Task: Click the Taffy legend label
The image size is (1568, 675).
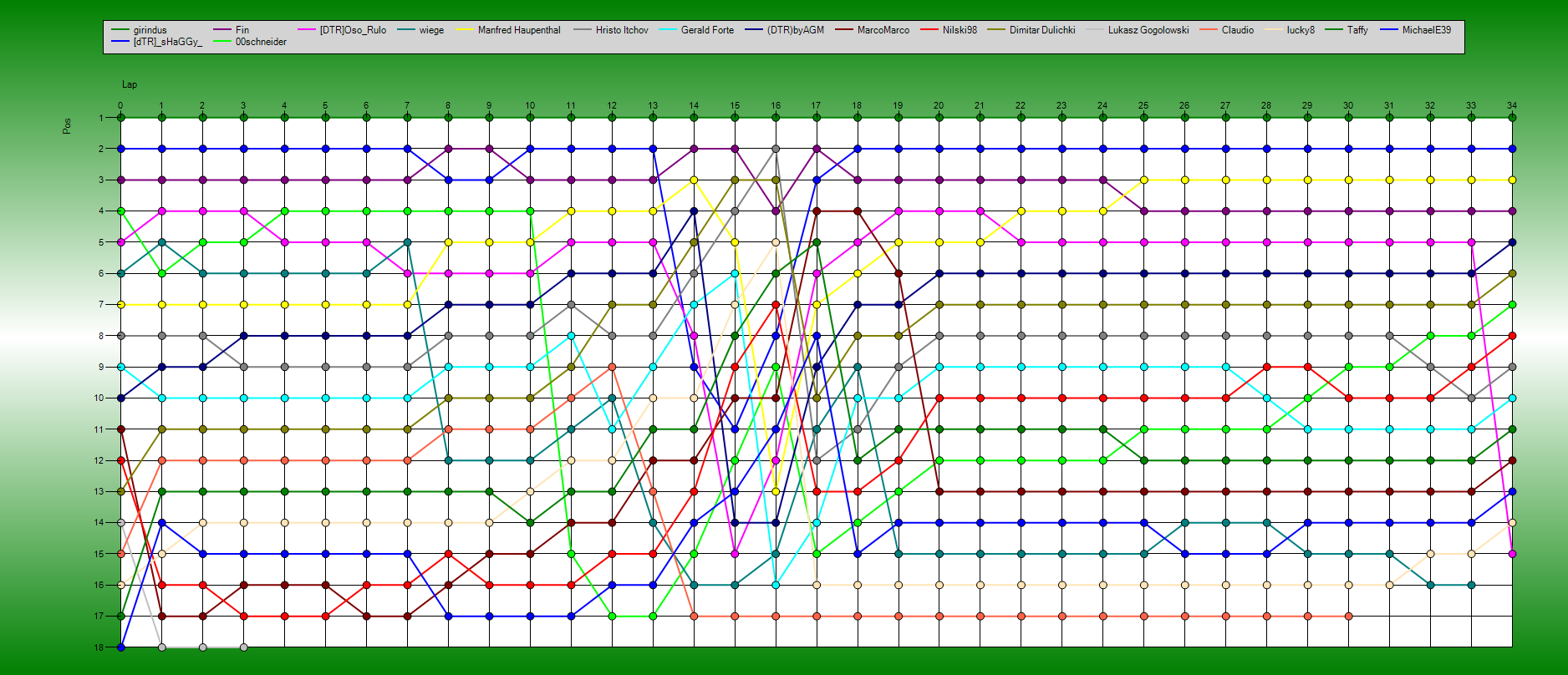Action: coord(1357,30)
